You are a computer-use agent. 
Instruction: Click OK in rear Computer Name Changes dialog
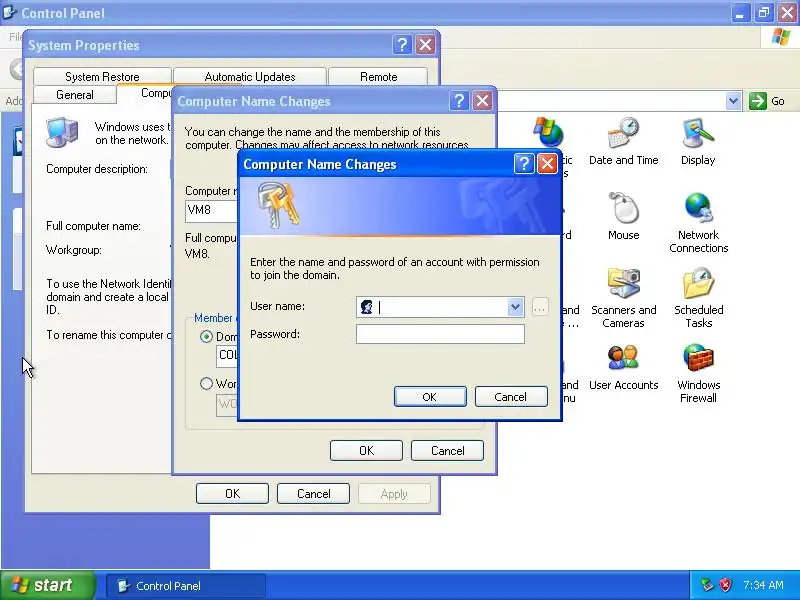coord(366,451)
